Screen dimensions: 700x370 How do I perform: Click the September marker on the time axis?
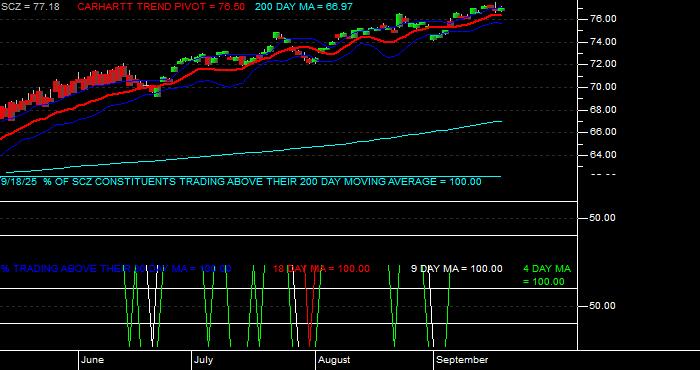point(462,360)
